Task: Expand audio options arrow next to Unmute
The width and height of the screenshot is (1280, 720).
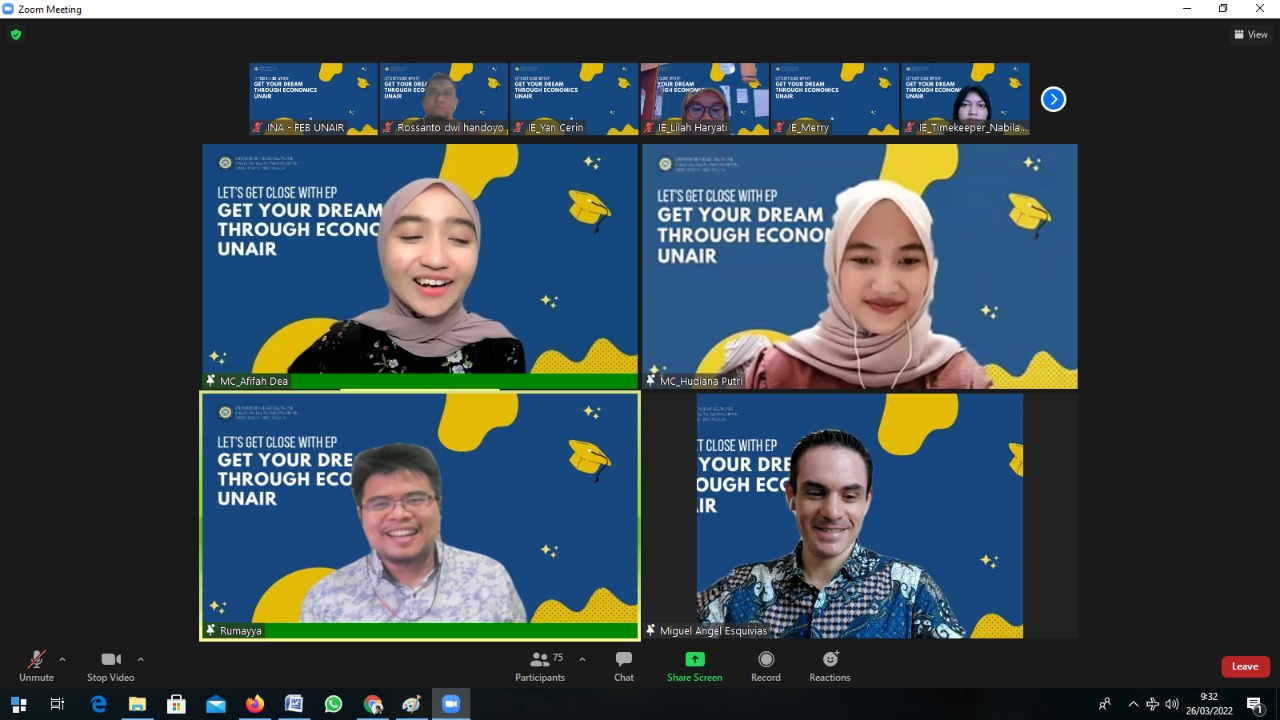Action: (x=62, y=659)
